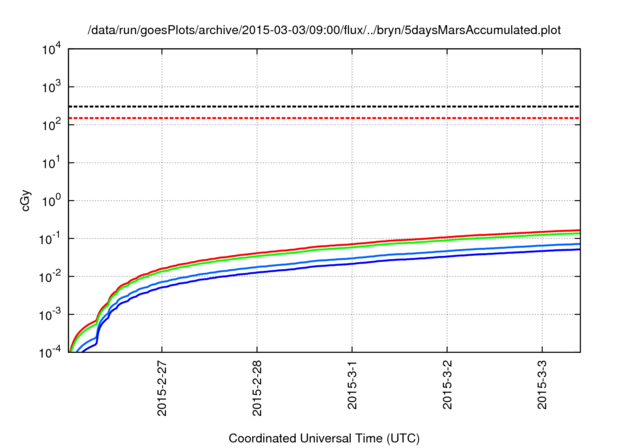This screenshot has width=640, height=448.
Task: Click the plot file path title
Action: coord(324,30)
